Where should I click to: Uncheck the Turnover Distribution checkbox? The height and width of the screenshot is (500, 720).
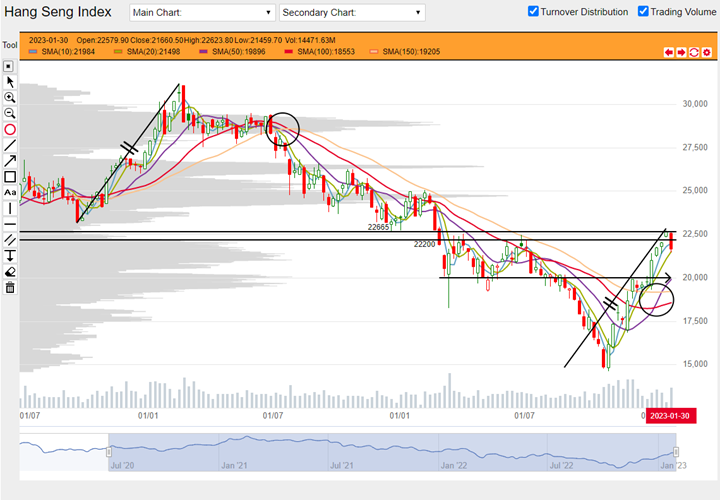[533, 11]
